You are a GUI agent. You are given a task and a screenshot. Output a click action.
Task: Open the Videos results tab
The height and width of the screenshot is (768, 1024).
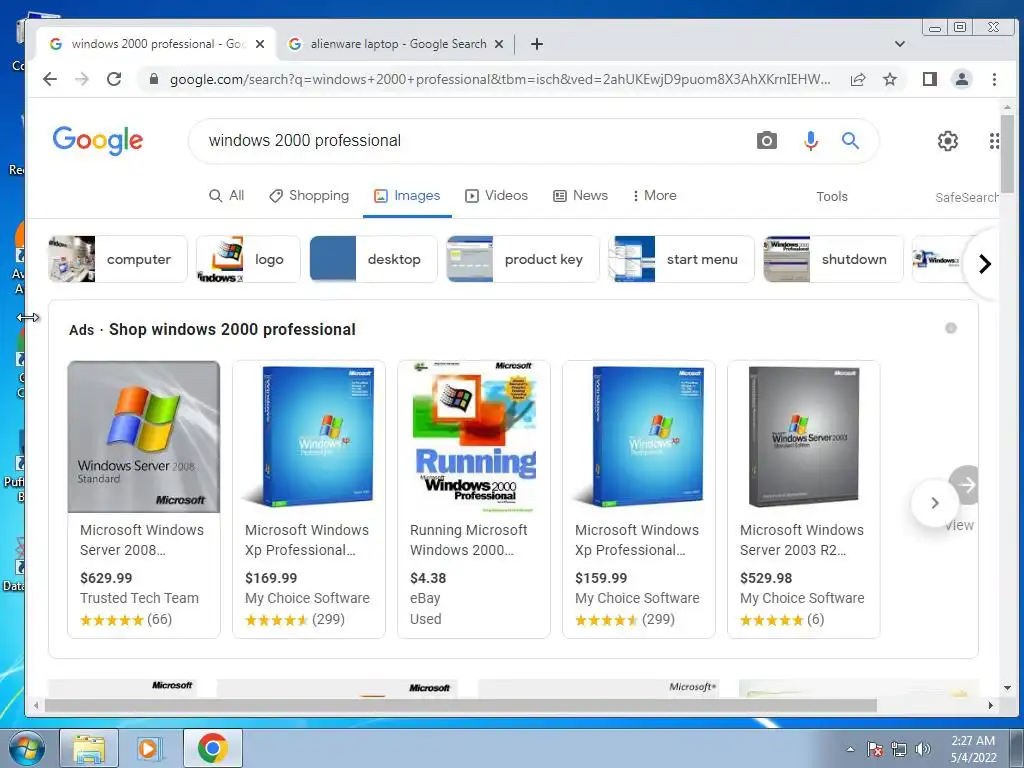496,196
